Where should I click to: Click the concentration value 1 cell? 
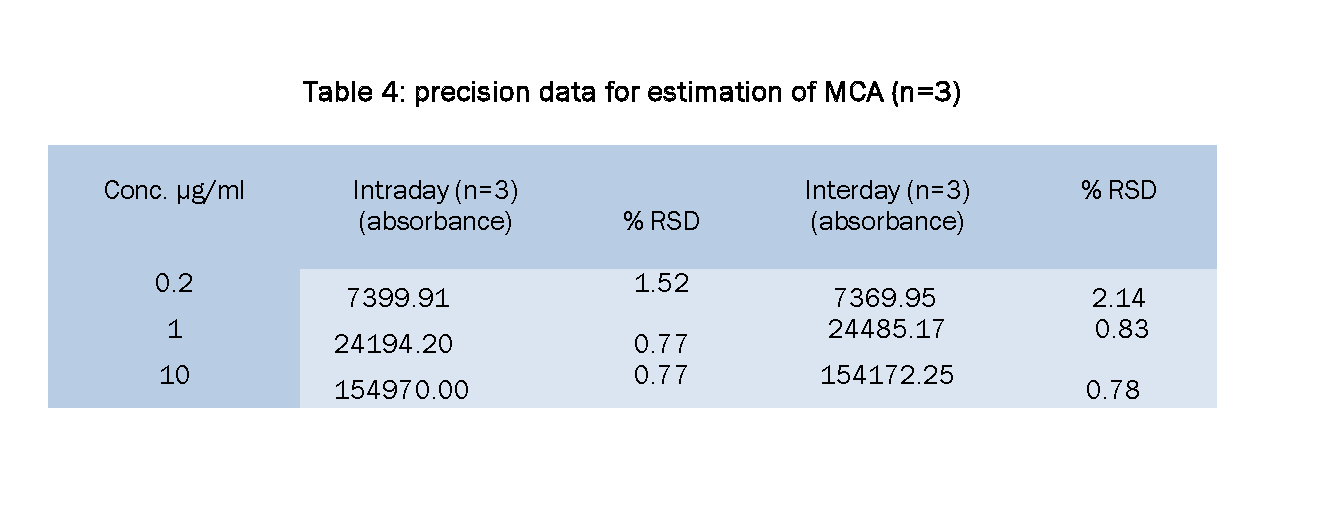[x=174, y=329]
